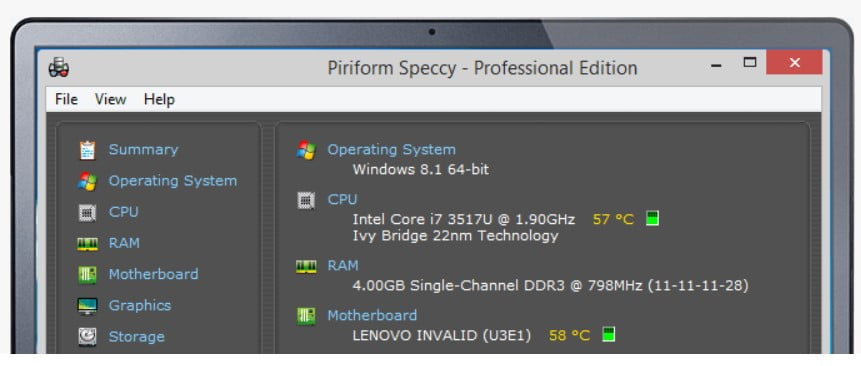Click the green Motherboard temperature indicator icon
The height and width of the screenshot is (366, 861).
pos(608,334)
